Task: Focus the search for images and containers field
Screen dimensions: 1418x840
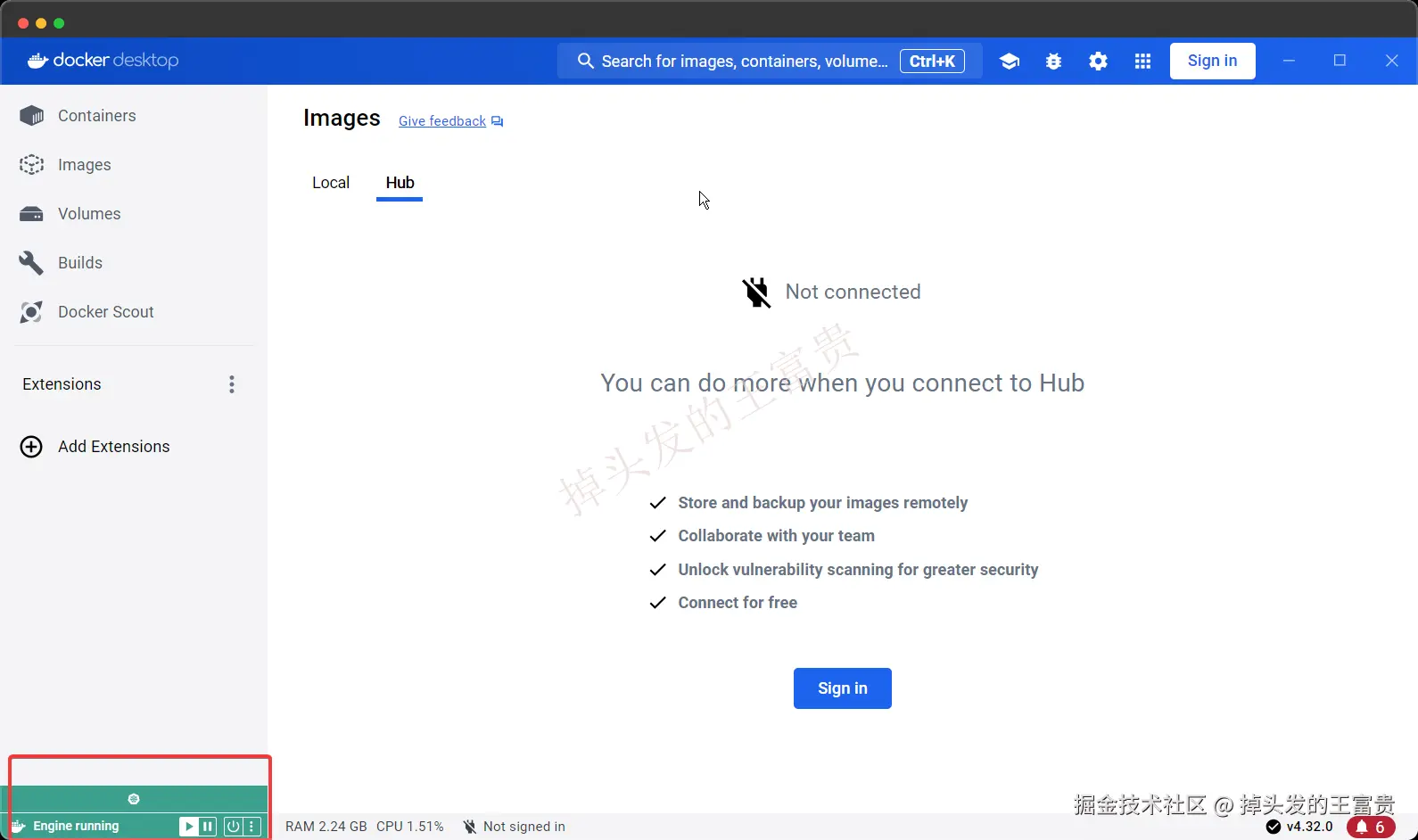Action: tap(770, 61)
